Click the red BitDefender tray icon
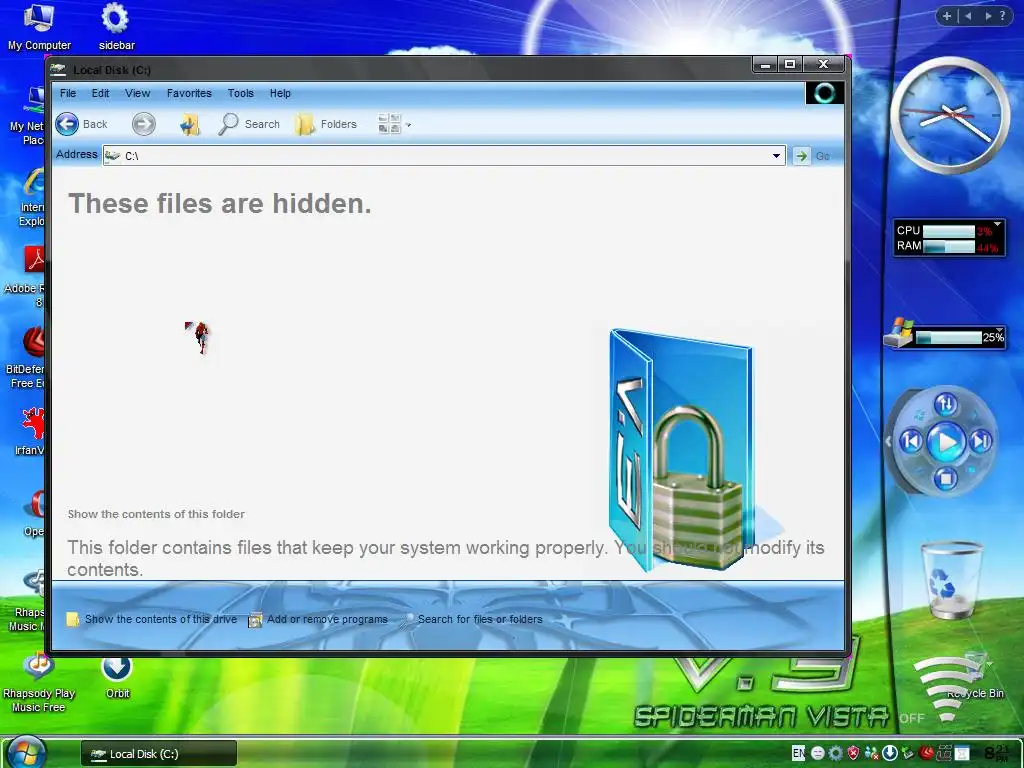 click(926, 753)
